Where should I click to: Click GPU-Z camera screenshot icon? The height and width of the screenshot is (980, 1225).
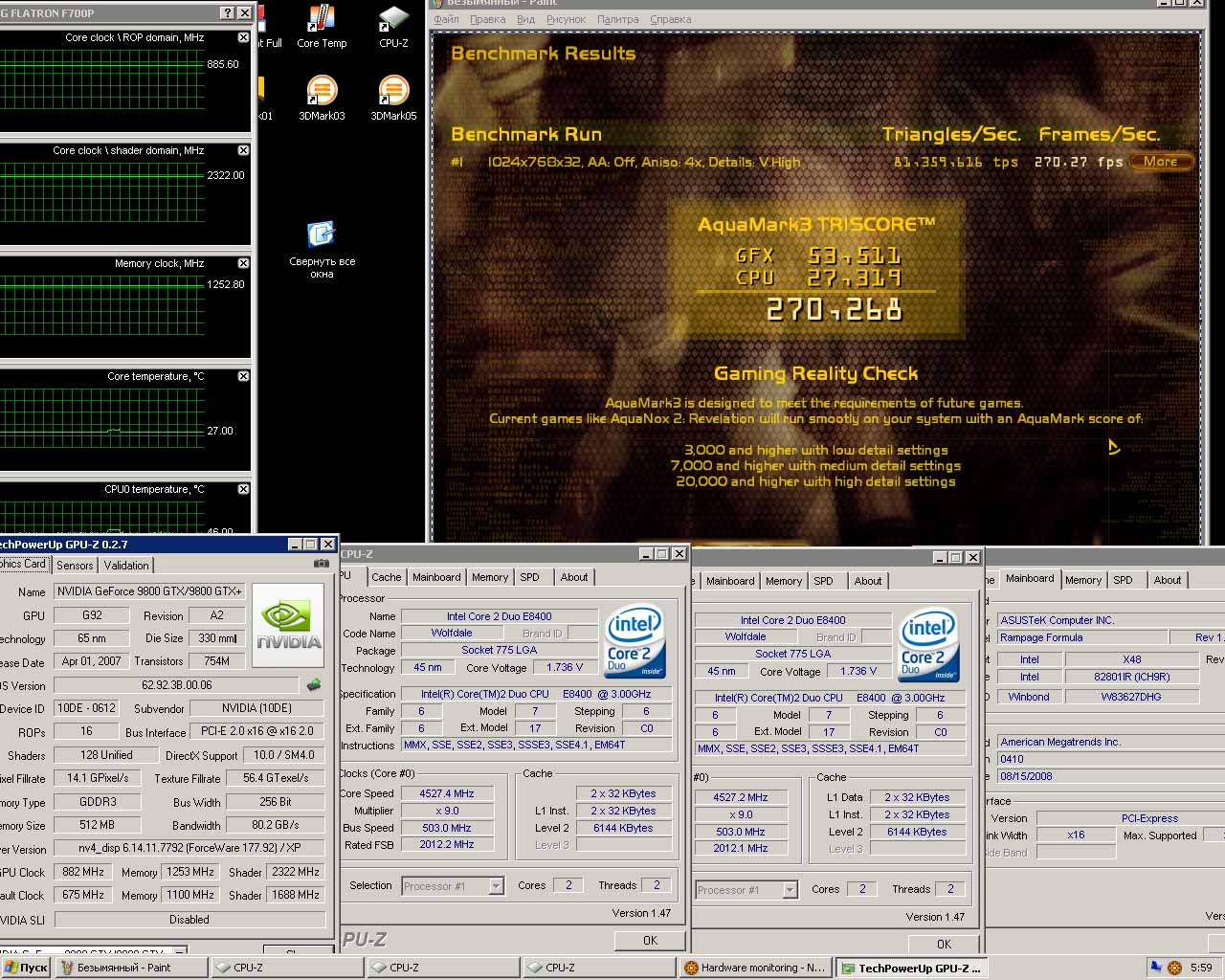pos(322,564)
